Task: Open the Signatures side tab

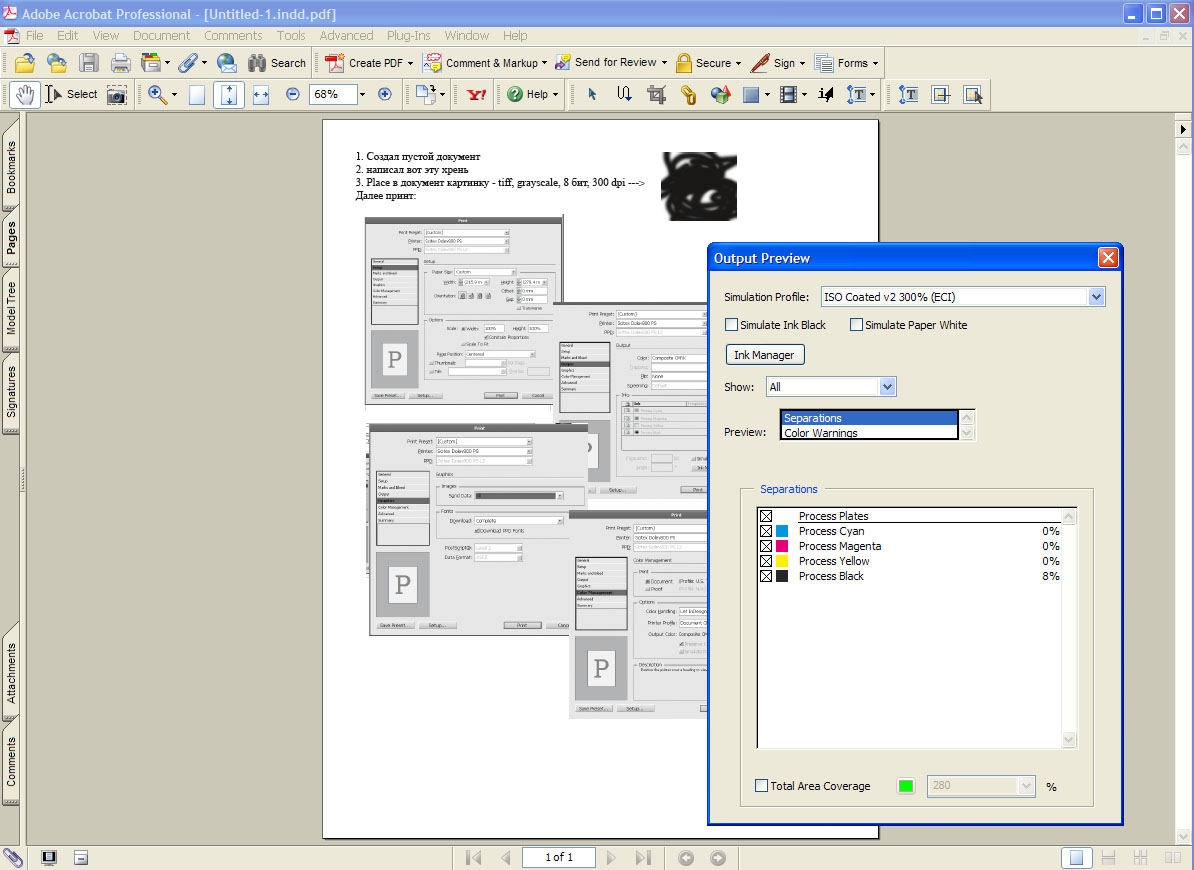Action: pyautogui.click(x=11, y=391)
